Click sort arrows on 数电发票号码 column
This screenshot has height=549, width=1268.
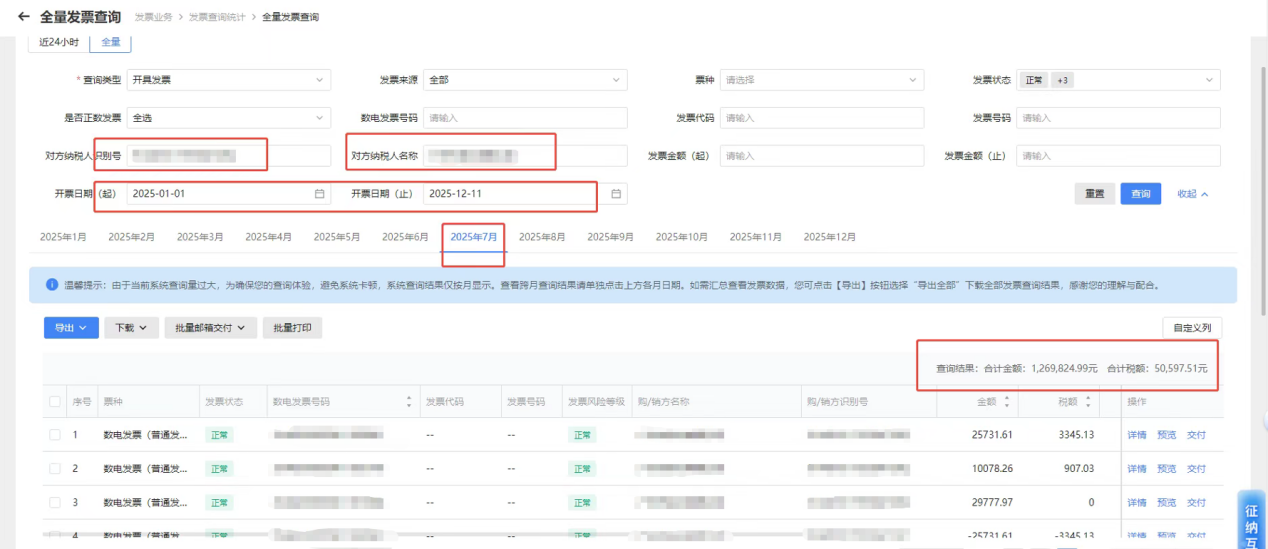click(x=408, y=402)
